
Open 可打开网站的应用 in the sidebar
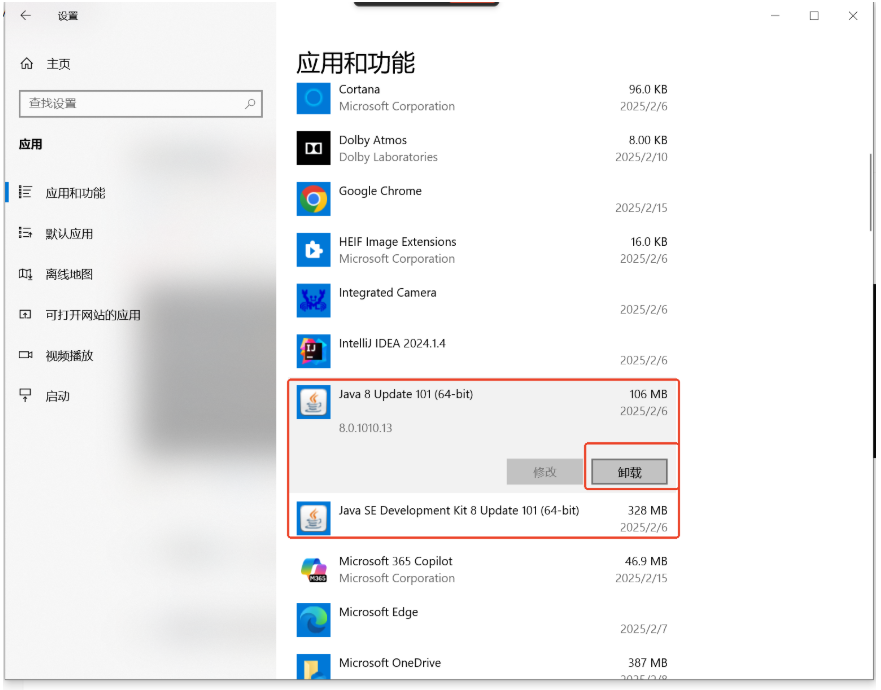tap(93, 315)
